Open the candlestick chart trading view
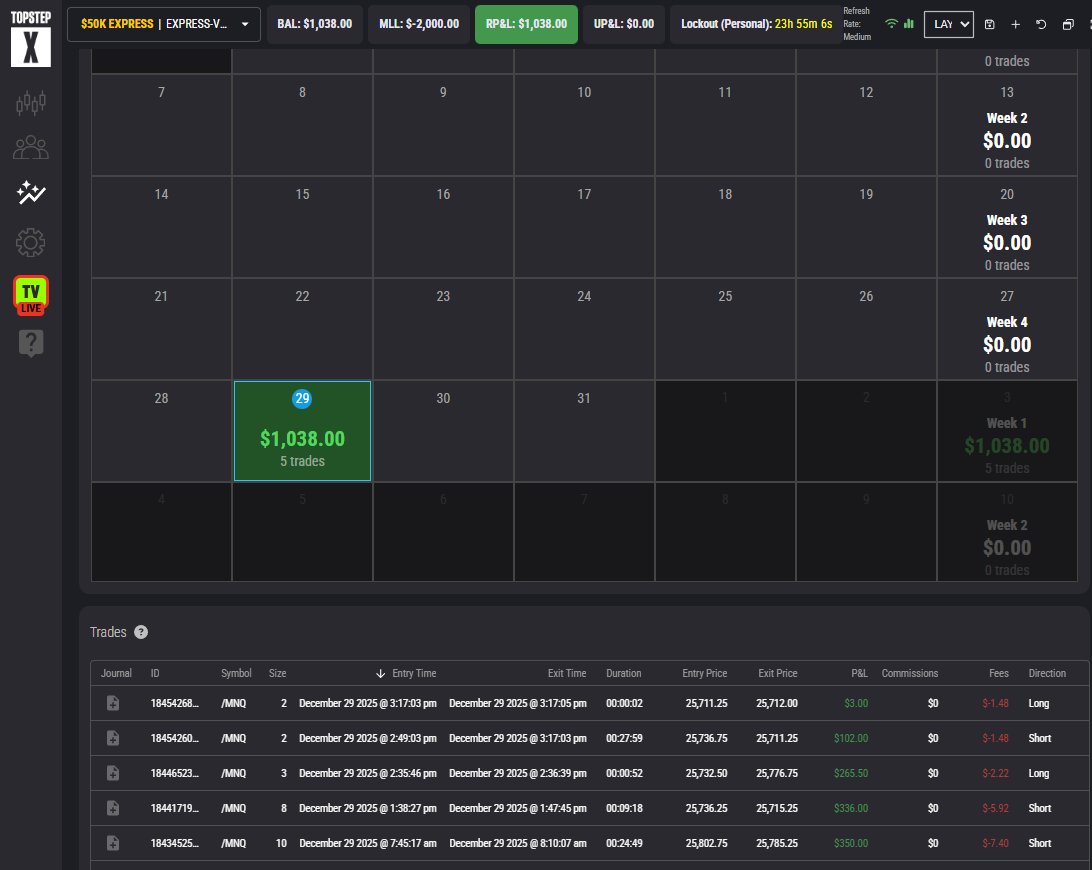The height and width of the screenshot is (870, 1092). coord(31,103)
